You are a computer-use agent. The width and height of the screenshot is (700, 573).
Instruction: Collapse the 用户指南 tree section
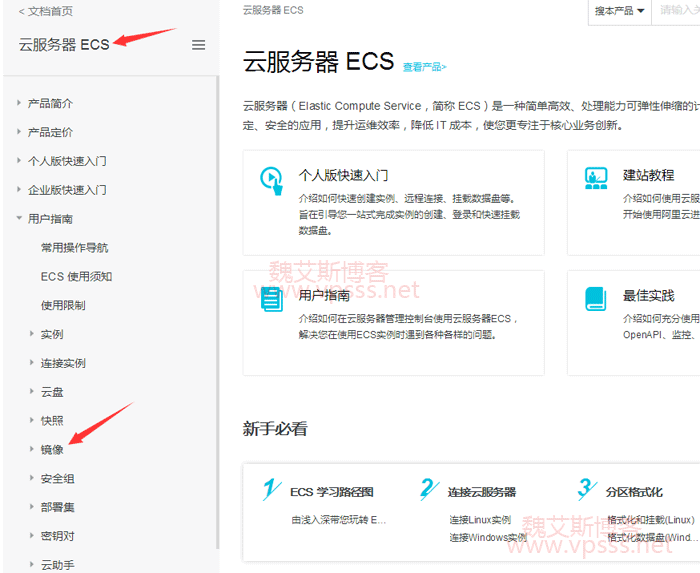[x=19, y=218]
